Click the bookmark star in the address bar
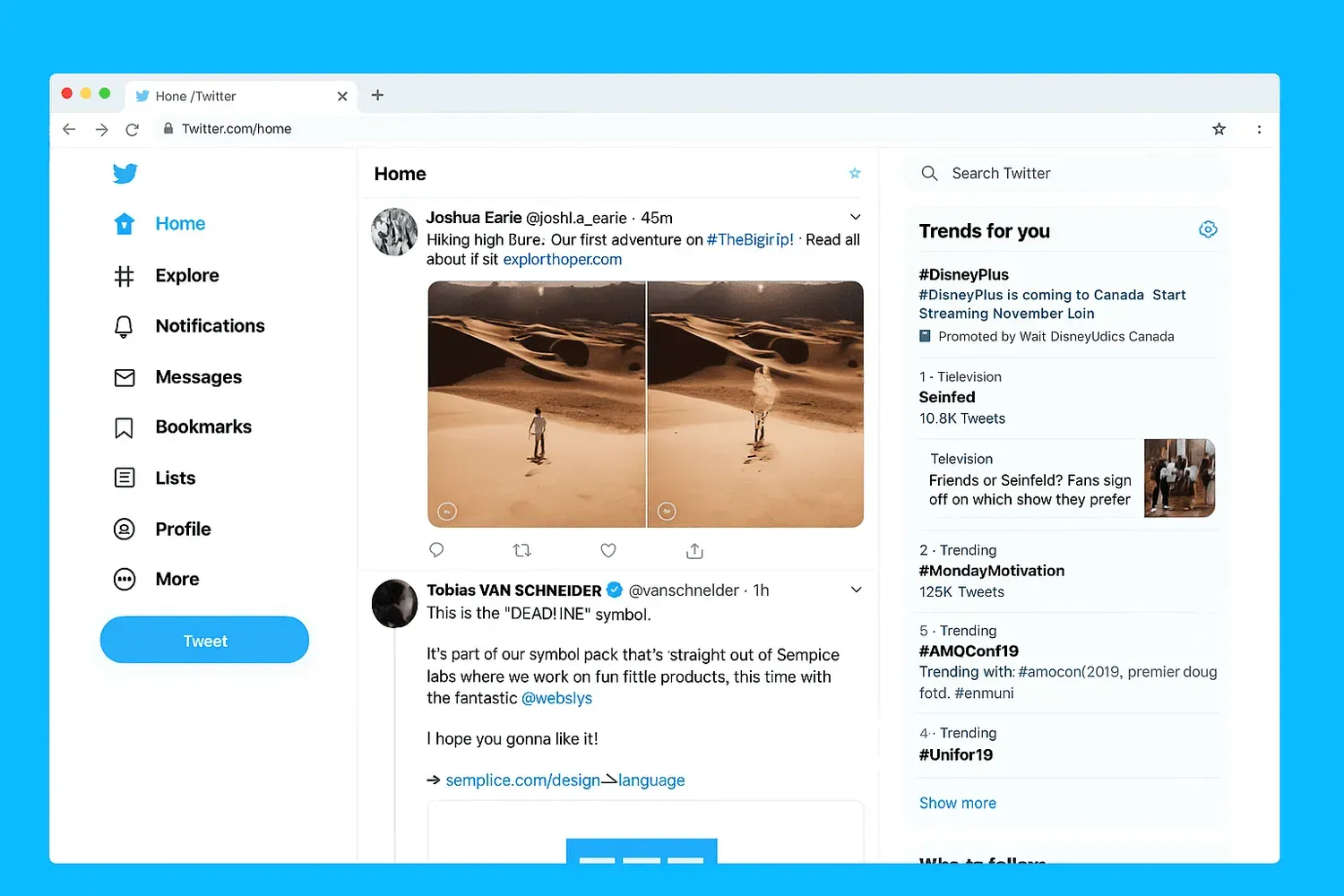Image resolution: width=1344 pixels, height=896 pixels. click(x=1219, y=129)
